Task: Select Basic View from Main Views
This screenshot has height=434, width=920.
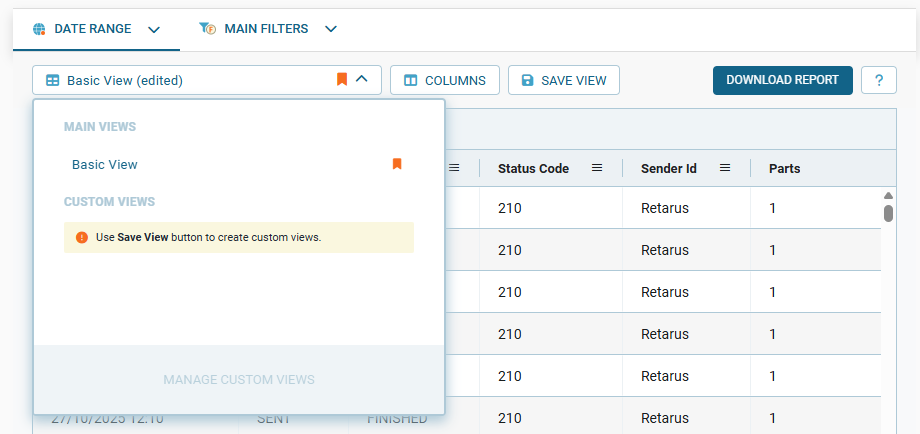Action: [x=105, y=164]
